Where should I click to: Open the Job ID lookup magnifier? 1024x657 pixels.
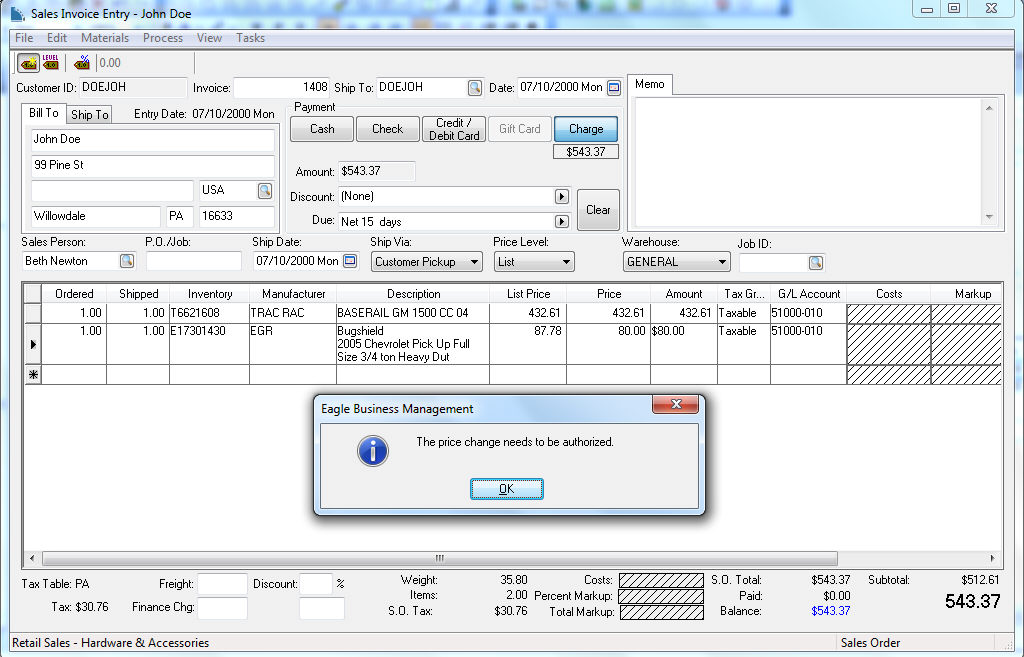click(816, 262)
